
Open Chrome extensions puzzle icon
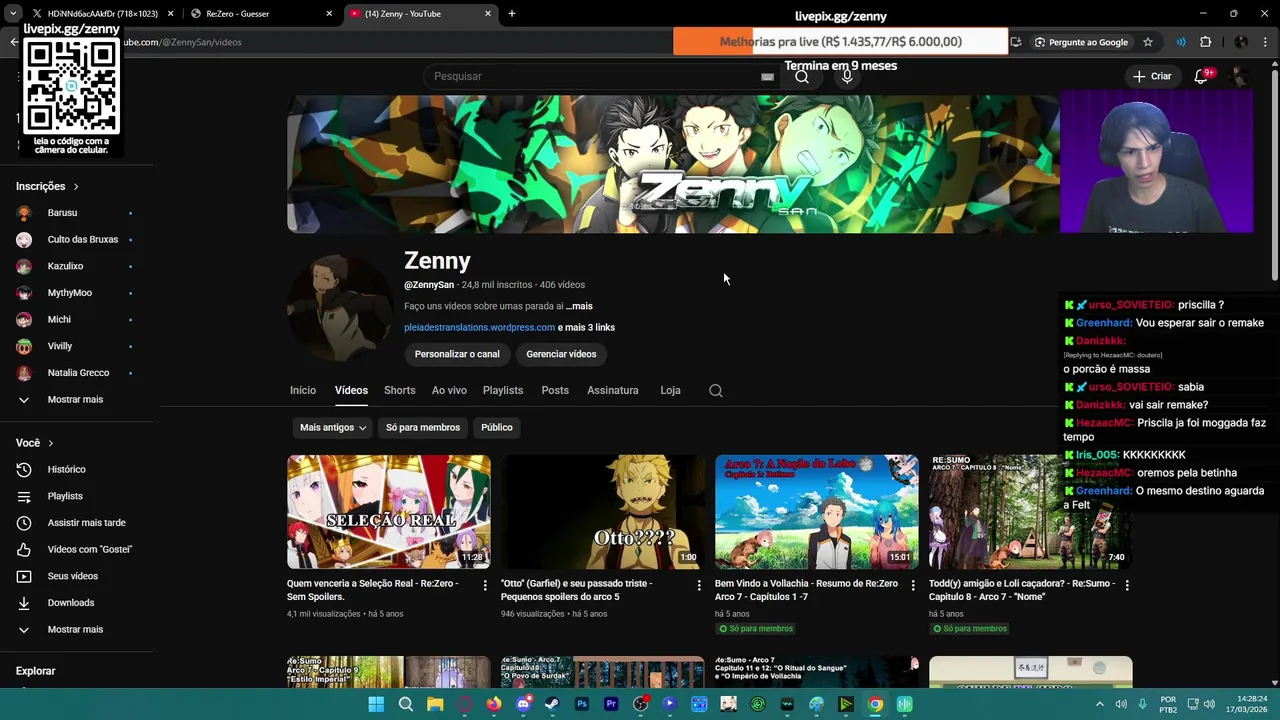(1205, 42)
